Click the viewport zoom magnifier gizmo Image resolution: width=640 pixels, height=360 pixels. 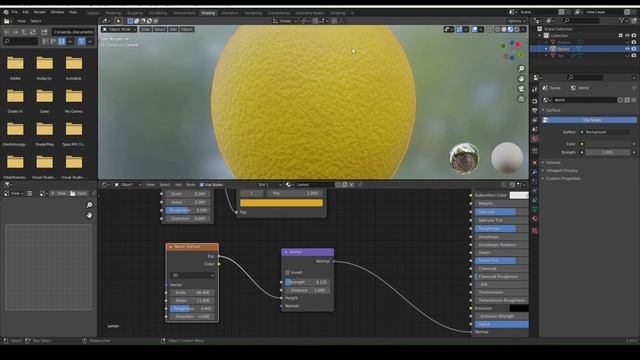tap(521, 68)
